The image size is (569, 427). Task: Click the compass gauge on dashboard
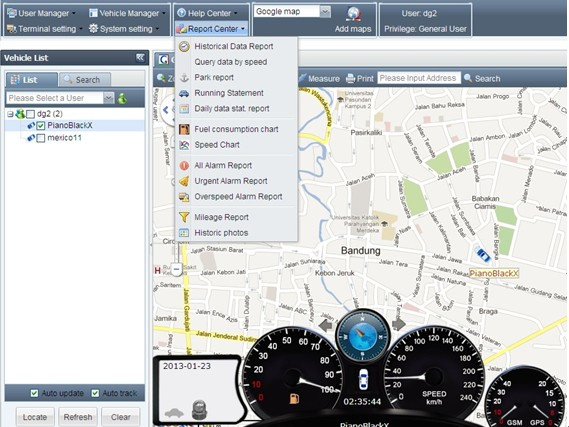[x=363, y=336]
